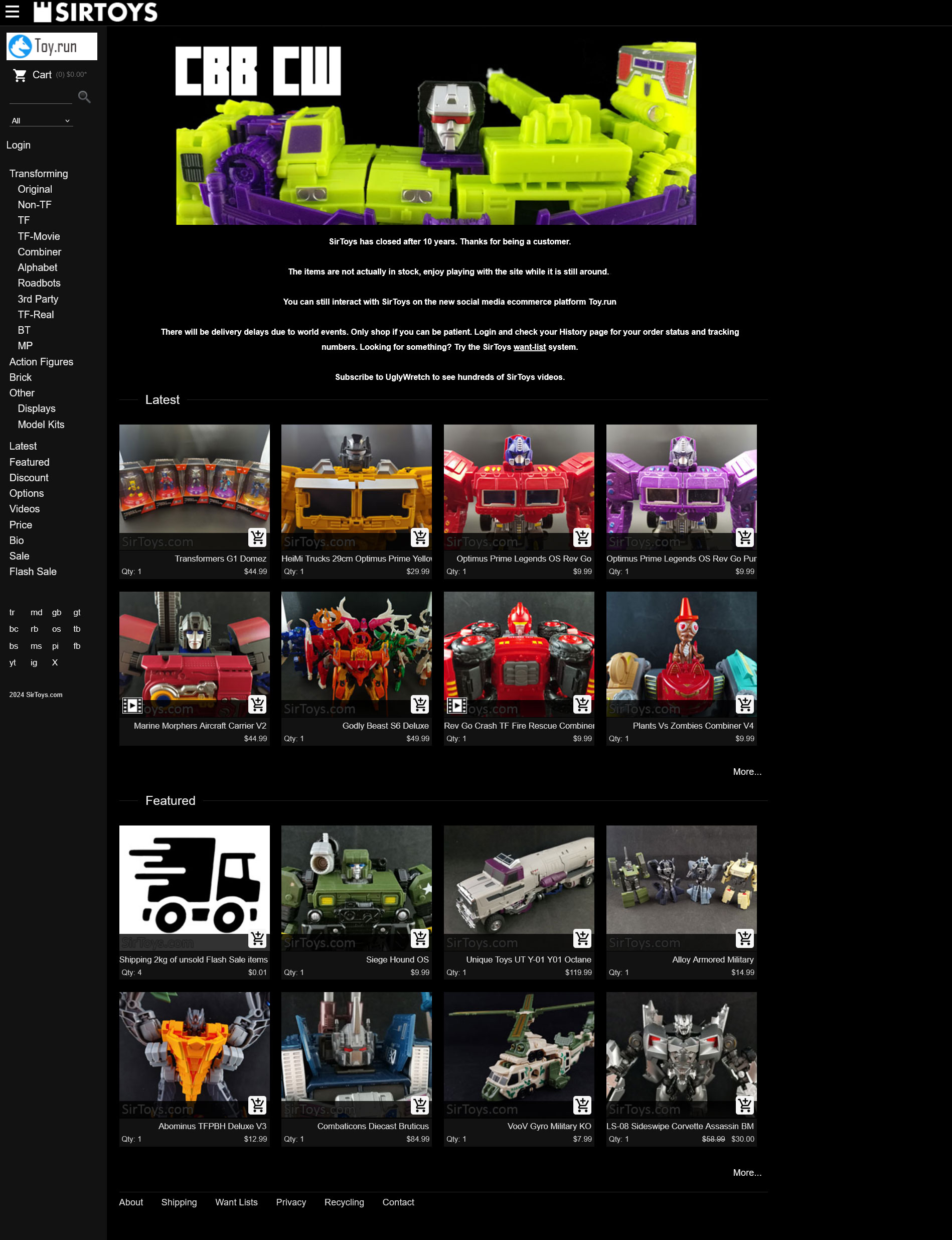Screen dimensions: 952x1240
Task: Add HeiMi Trucks Optimus Prime to cart
Action: point(420,537)
